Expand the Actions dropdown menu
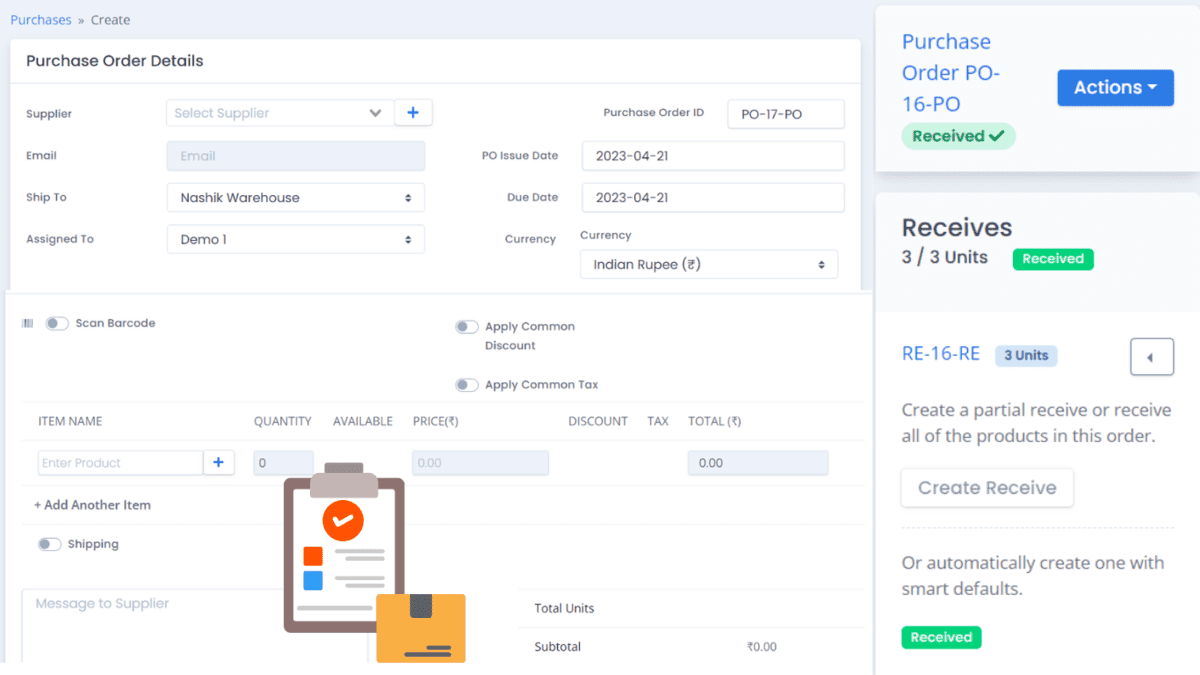This screenshot has width=1200, height=675. 1115,87
